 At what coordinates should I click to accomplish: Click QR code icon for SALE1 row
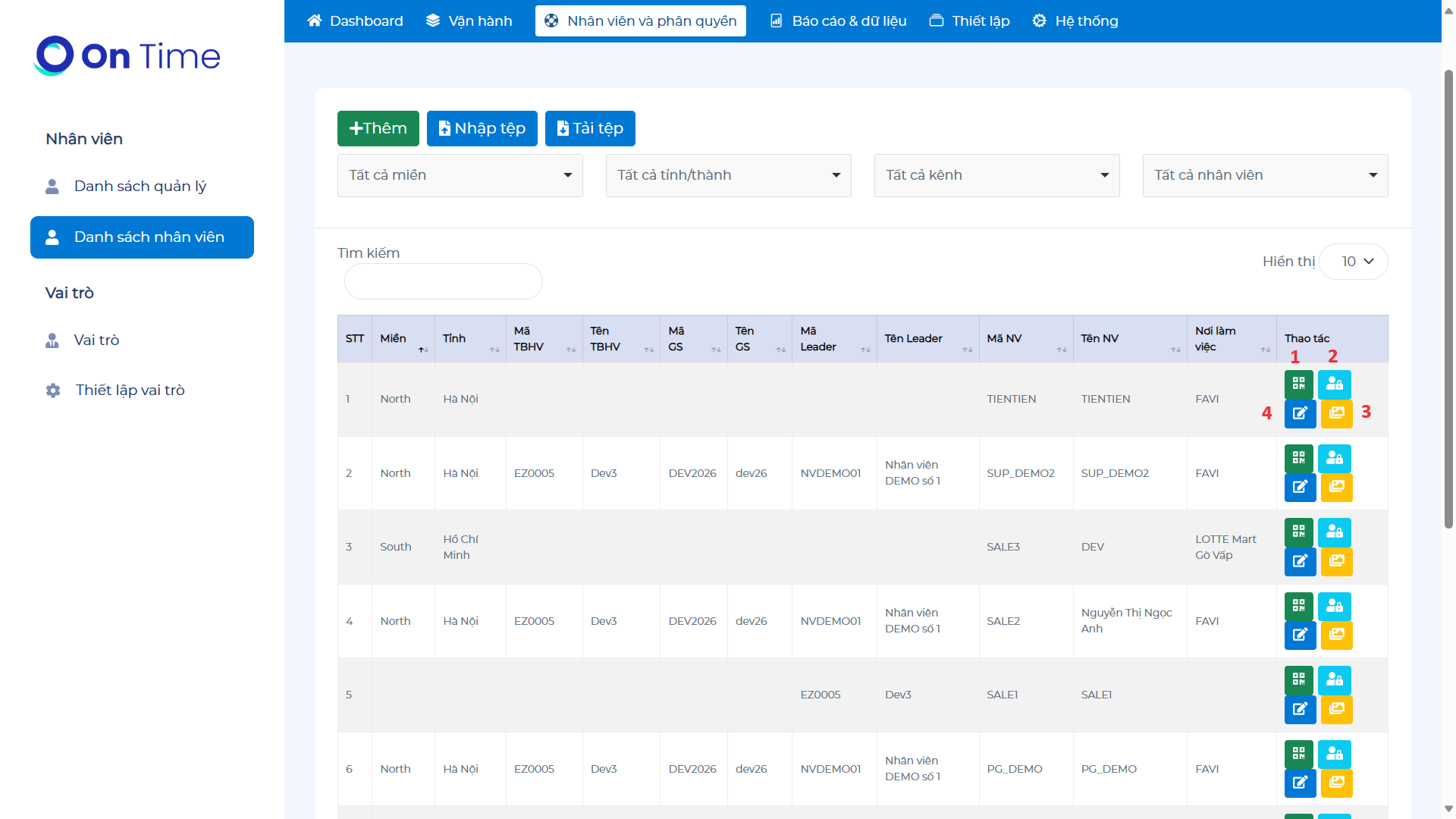(x=1298, y=679)
